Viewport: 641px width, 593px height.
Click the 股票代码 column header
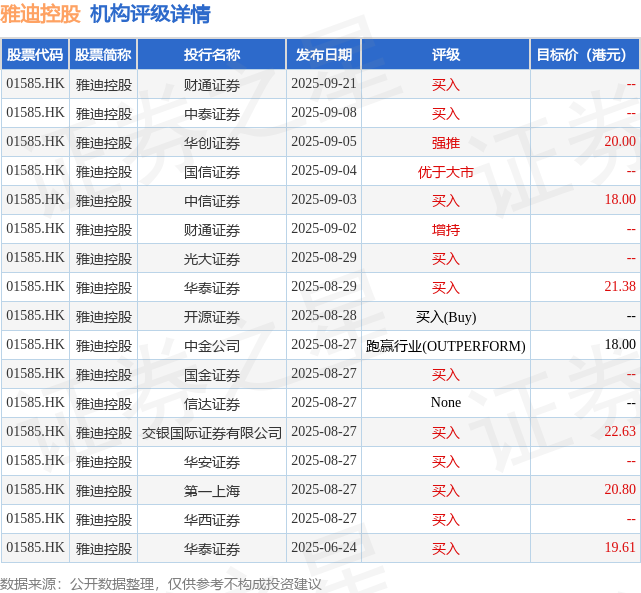pos(35,54)
